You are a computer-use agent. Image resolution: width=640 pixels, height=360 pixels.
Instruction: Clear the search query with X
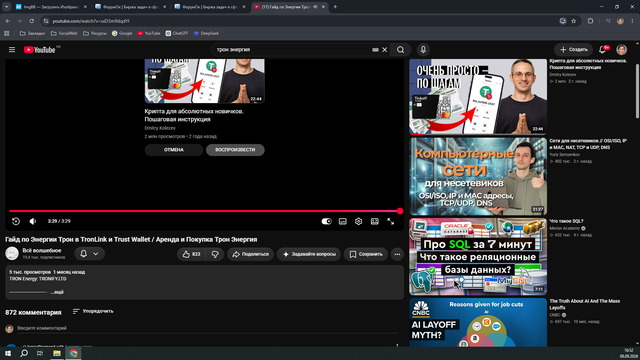[384, 50]
